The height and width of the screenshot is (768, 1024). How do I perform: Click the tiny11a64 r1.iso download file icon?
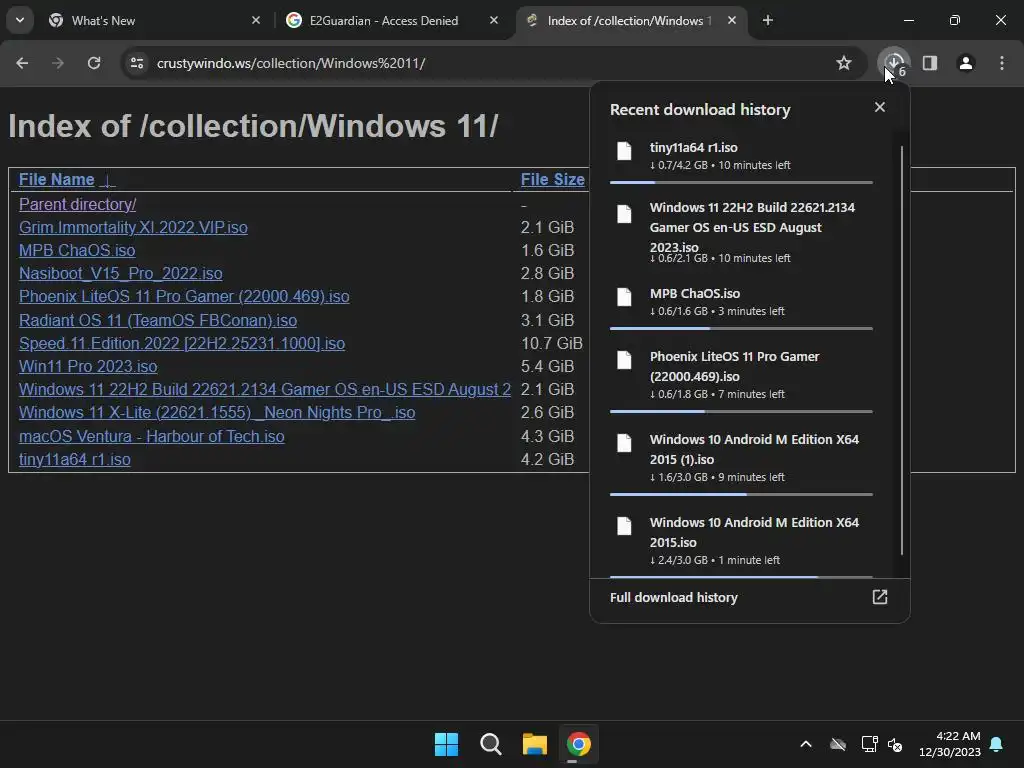tap(624, 151)
